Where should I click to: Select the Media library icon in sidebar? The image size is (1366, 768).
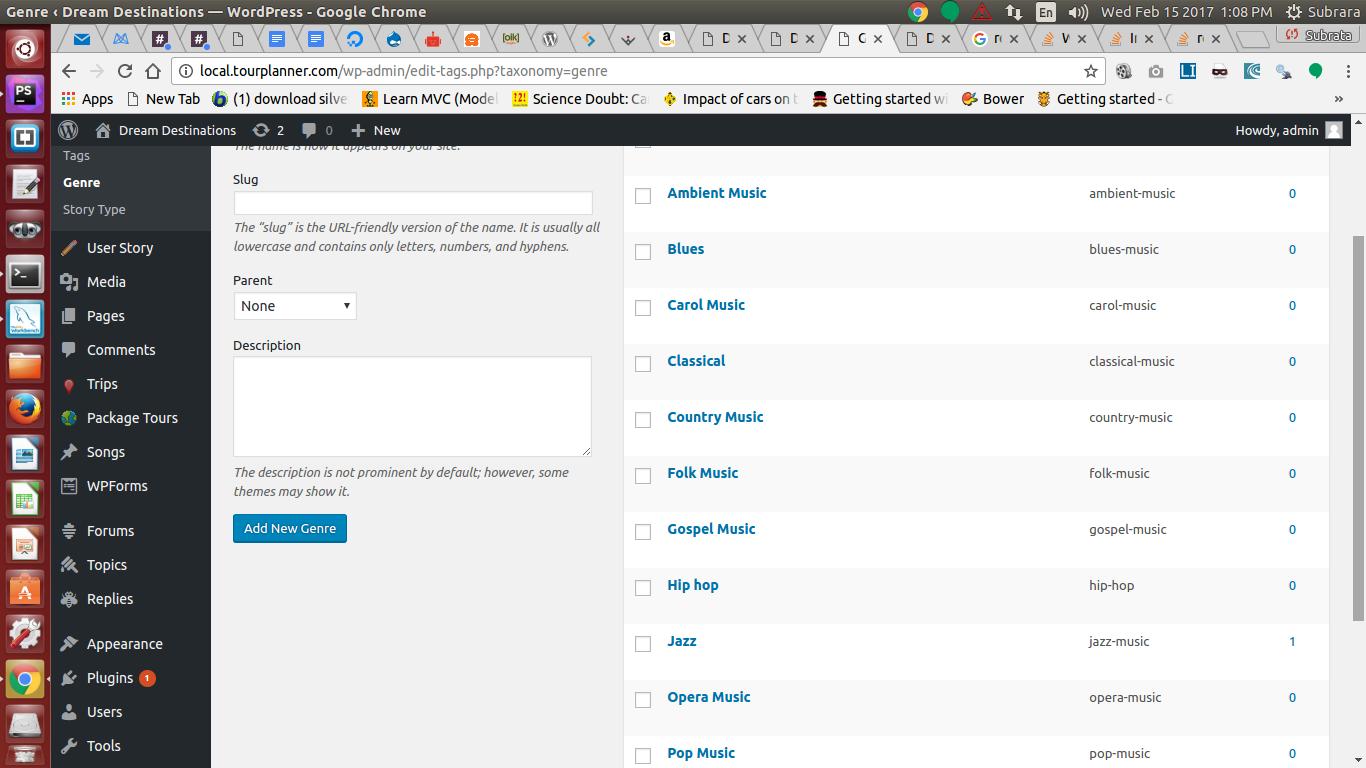click(68, 282)
